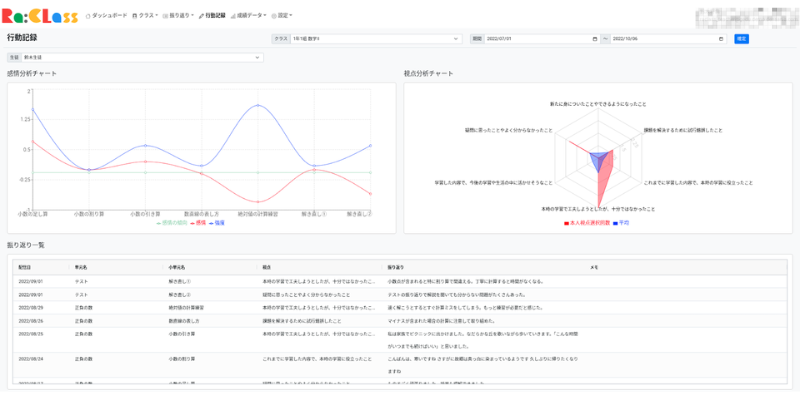Toggle the red 感情 legend series
The width and height of the screenshot is (800, 400).
coord(198,223)
